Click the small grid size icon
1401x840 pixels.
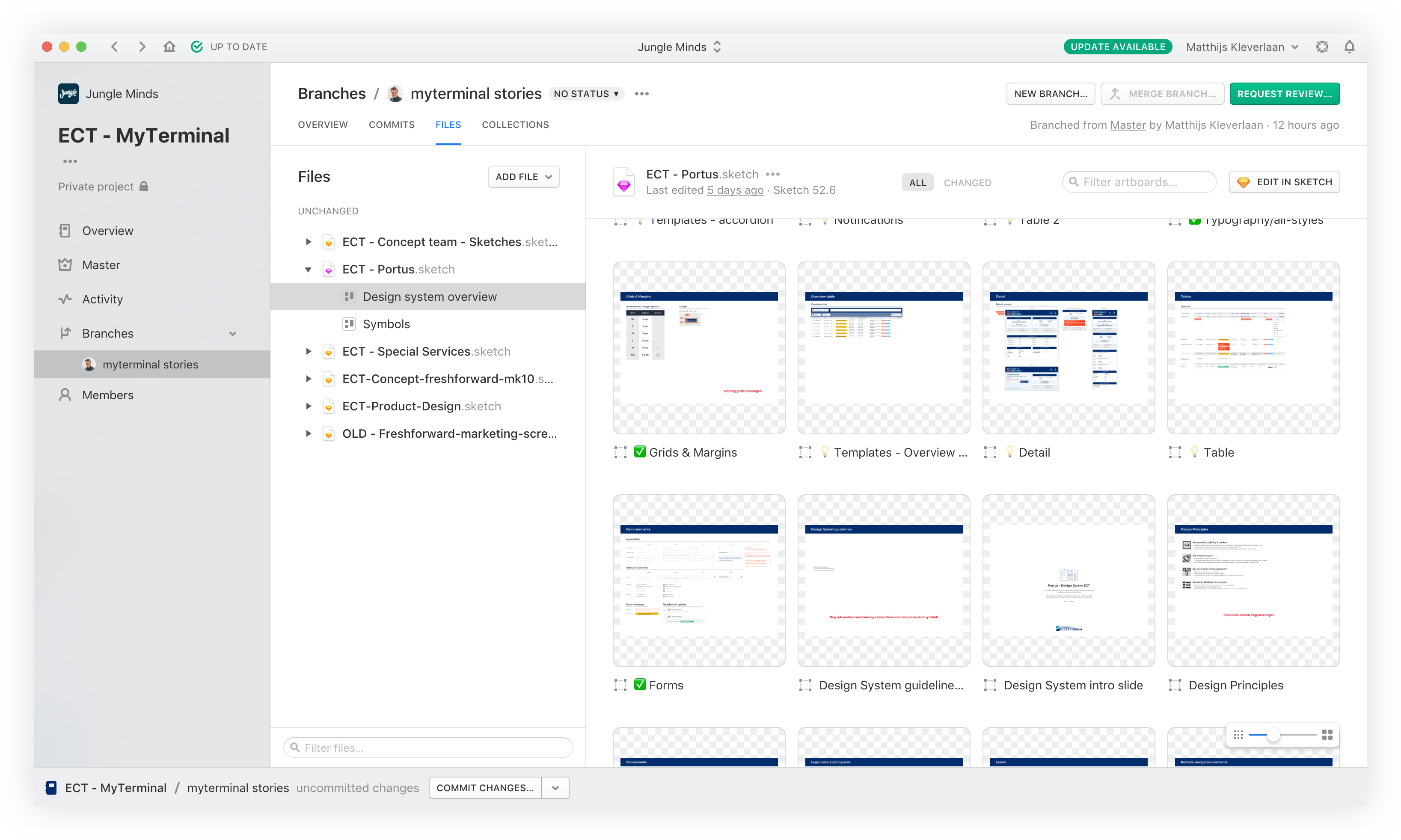[1238, 735]
